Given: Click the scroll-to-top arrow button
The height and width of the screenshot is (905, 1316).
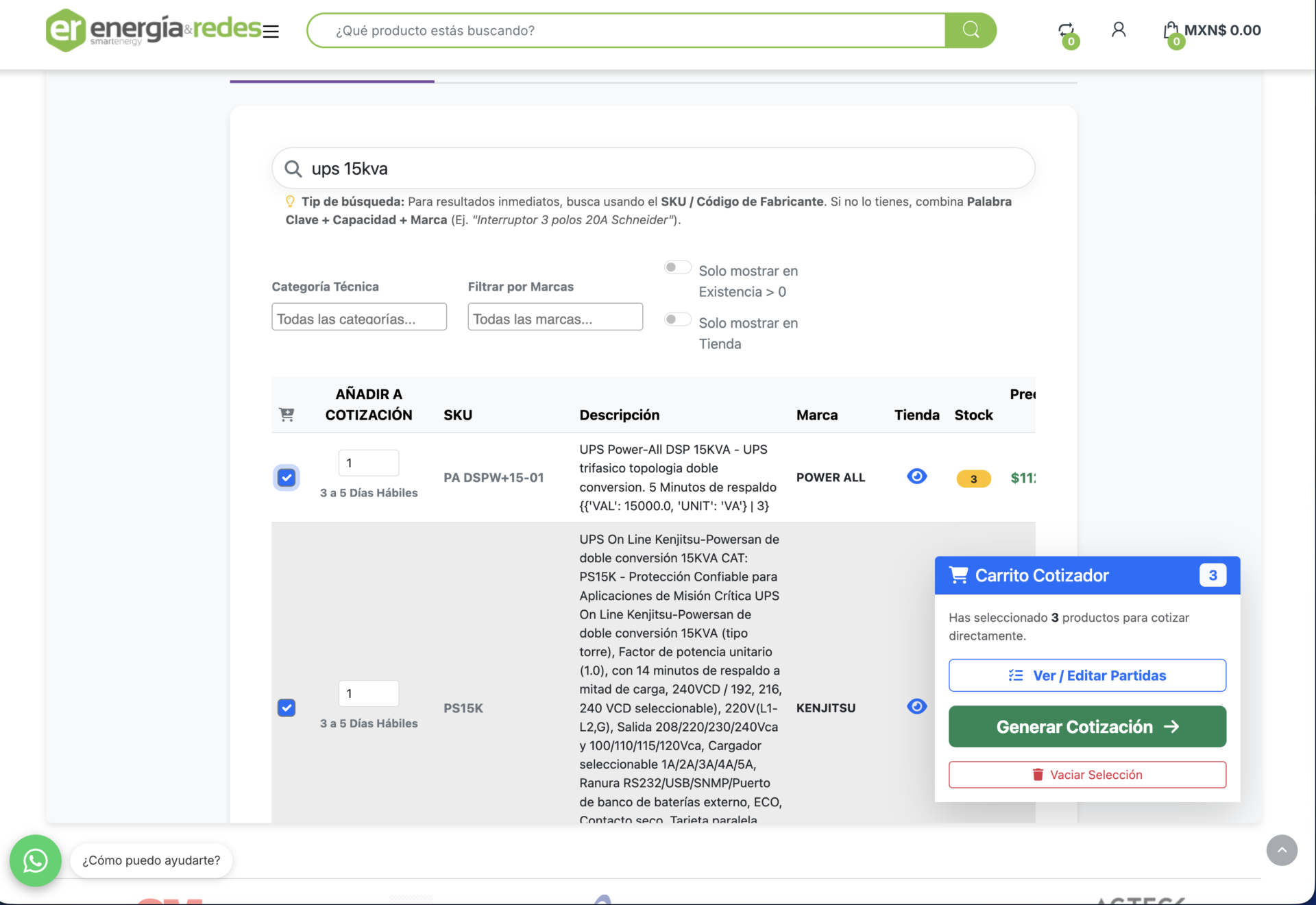Looking at the screenshot, I should coord(1282,850).
